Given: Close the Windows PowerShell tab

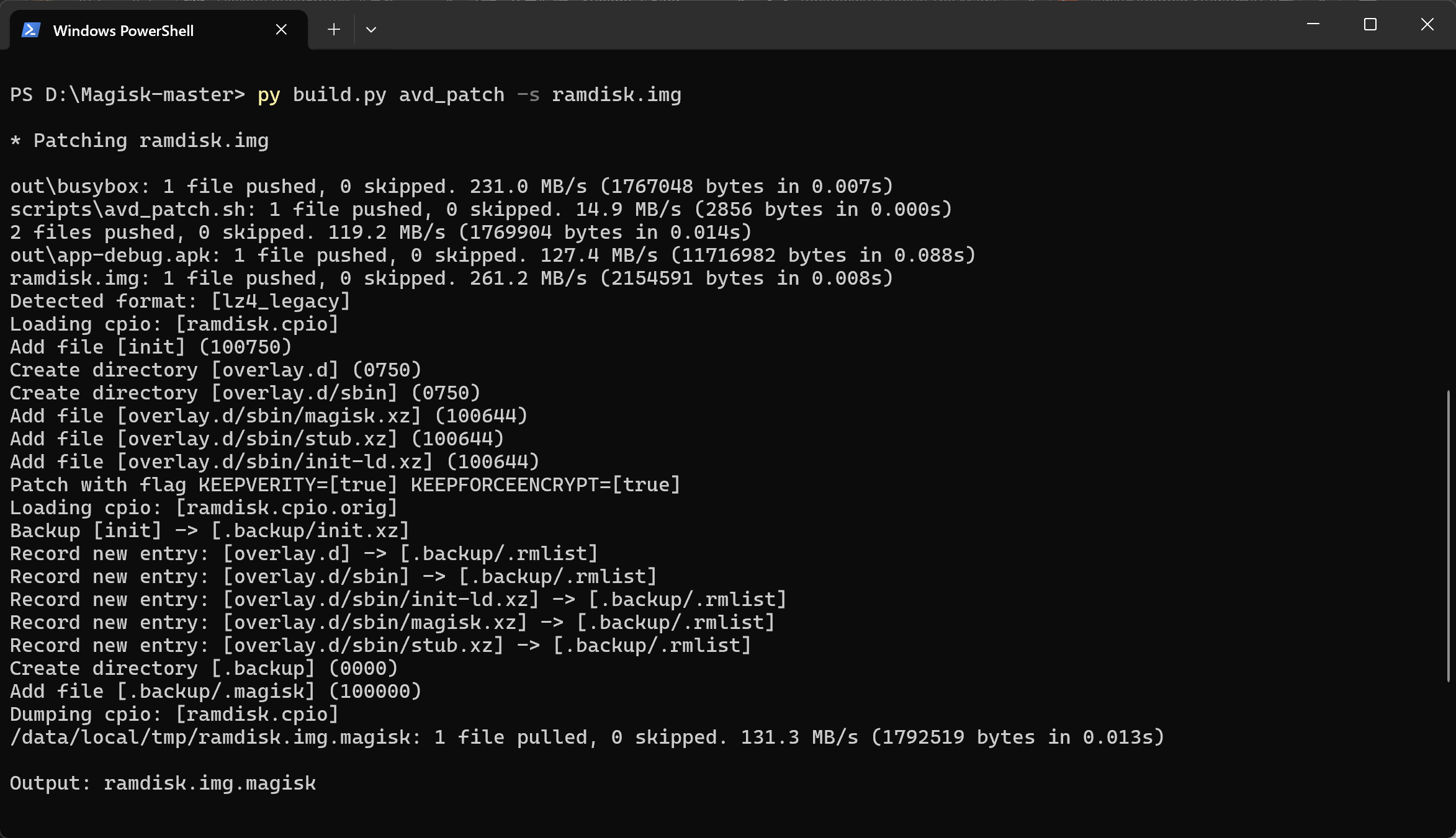Looking at the screenshot, I should pos(281,29).
